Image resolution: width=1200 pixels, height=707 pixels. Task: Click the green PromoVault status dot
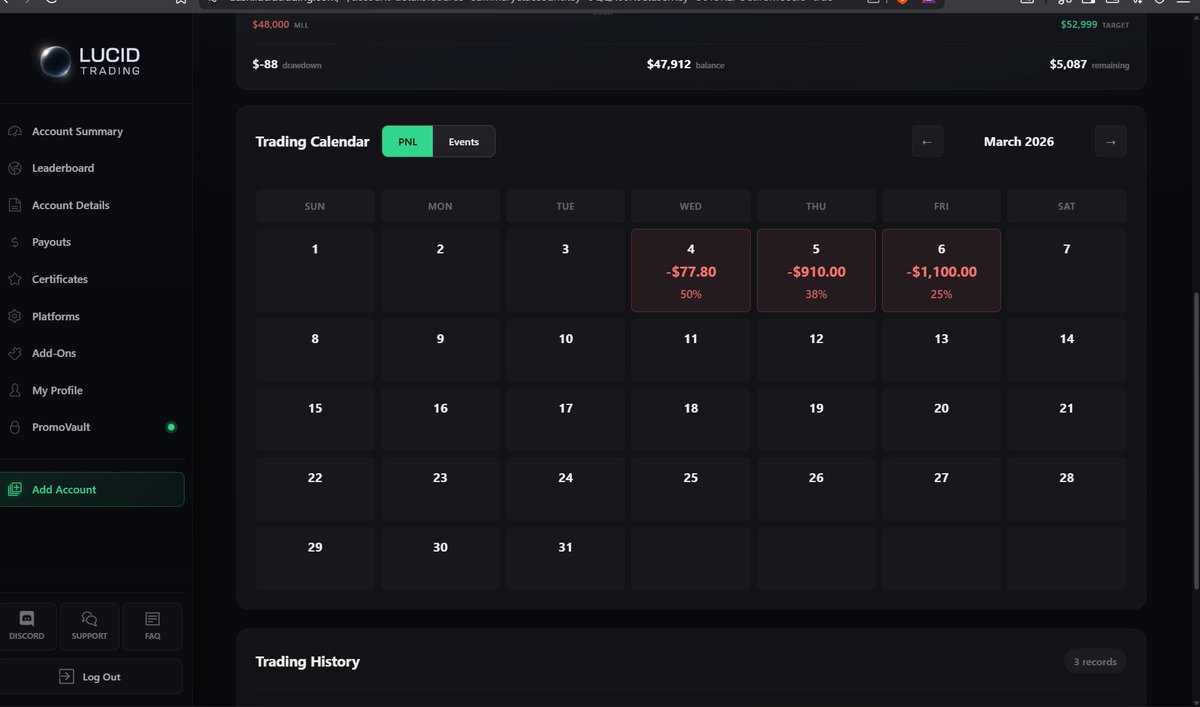(x=171, y=427)
